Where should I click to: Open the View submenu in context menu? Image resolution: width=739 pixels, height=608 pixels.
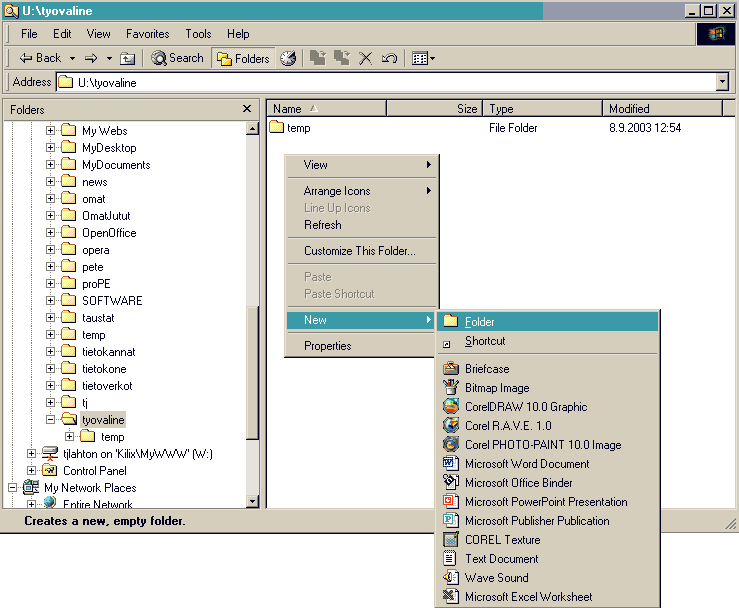tap(361, 164)
